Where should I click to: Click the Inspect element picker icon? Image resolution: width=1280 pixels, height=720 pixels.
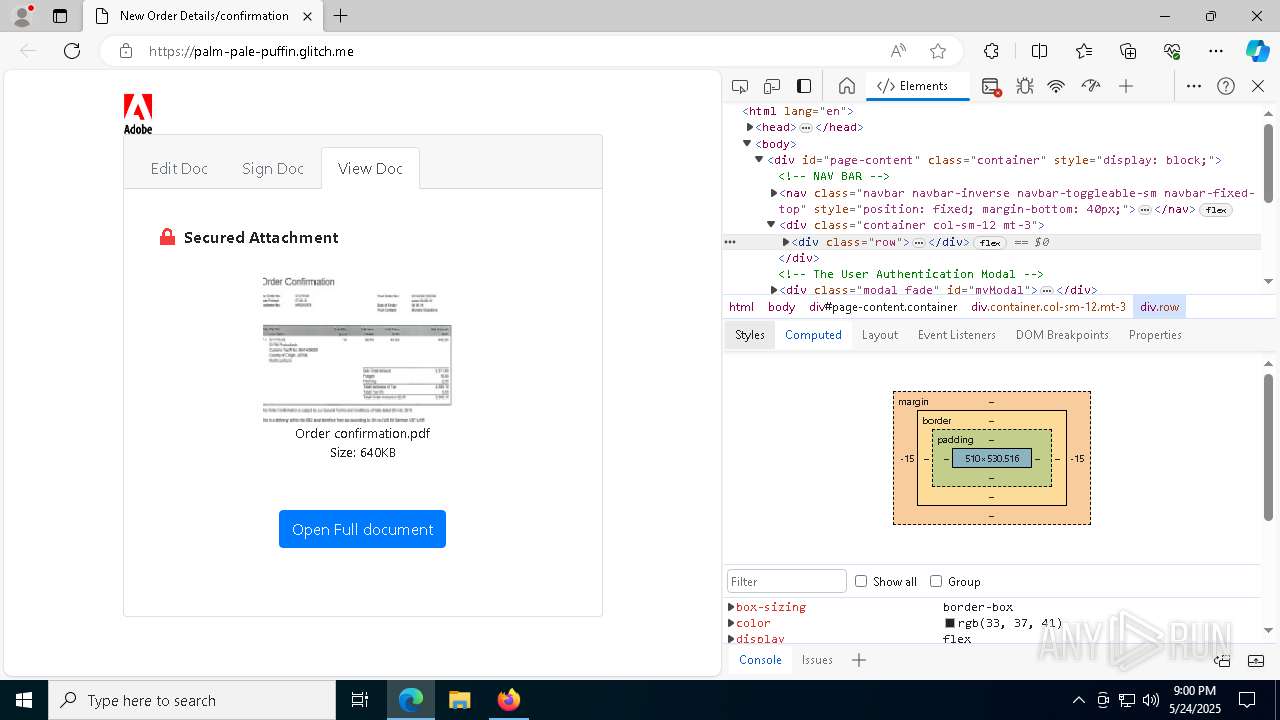740,86
